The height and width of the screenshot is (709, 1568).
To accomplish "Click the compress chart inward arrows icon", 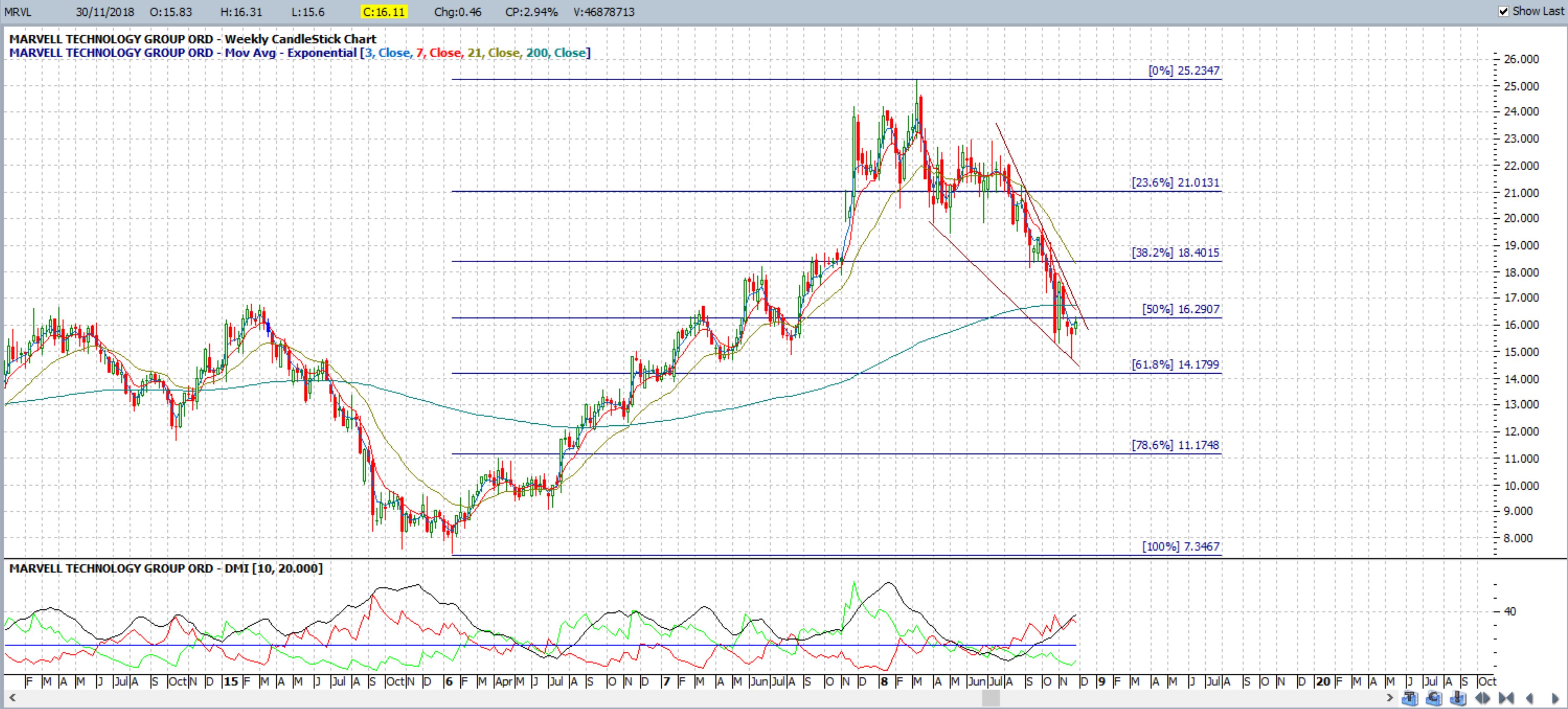I will point(1506,698).
